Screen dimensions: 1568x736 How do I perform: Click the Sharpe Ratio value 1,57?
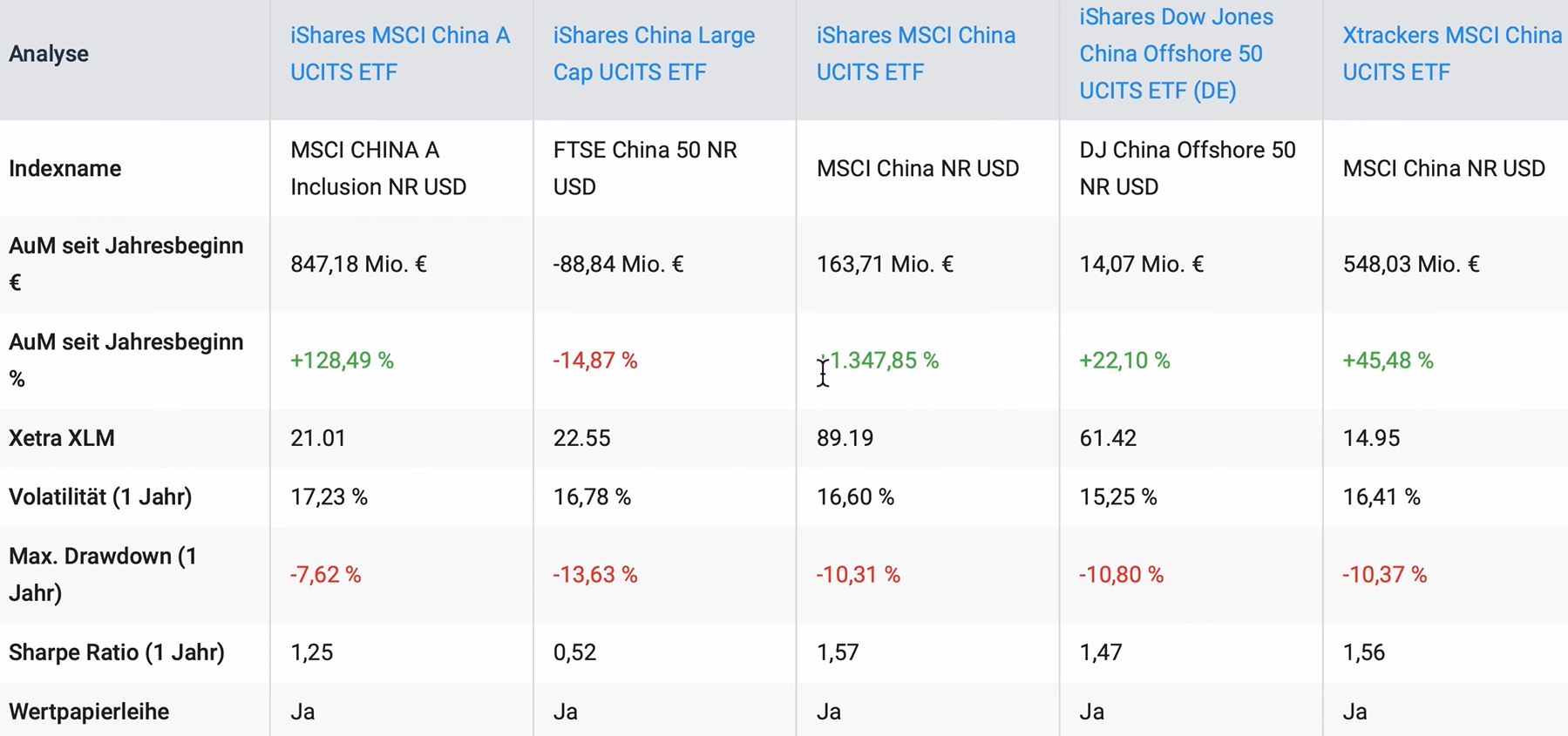838,652
